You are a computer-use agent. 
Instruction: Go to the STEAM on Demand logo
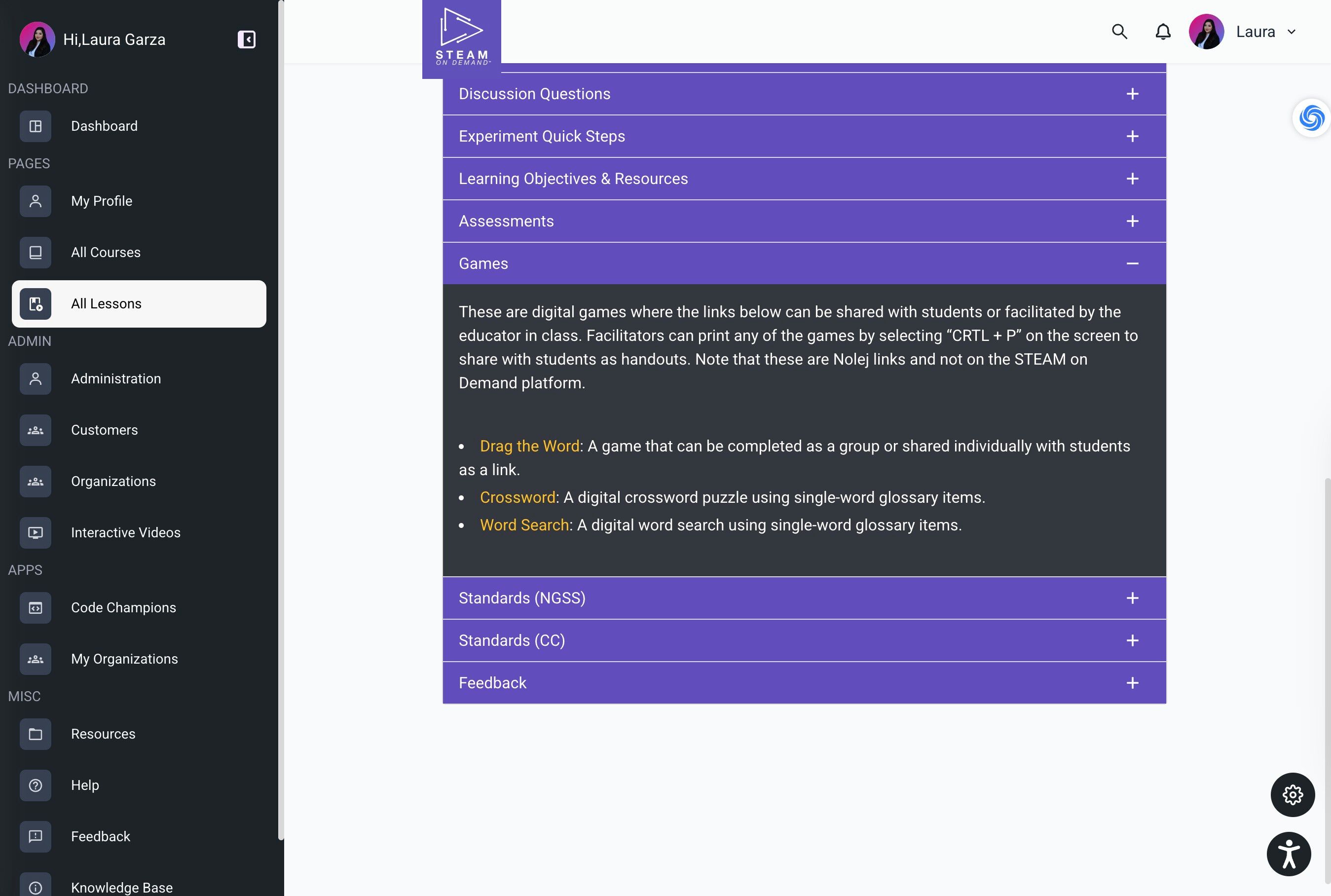click(462, 39)
